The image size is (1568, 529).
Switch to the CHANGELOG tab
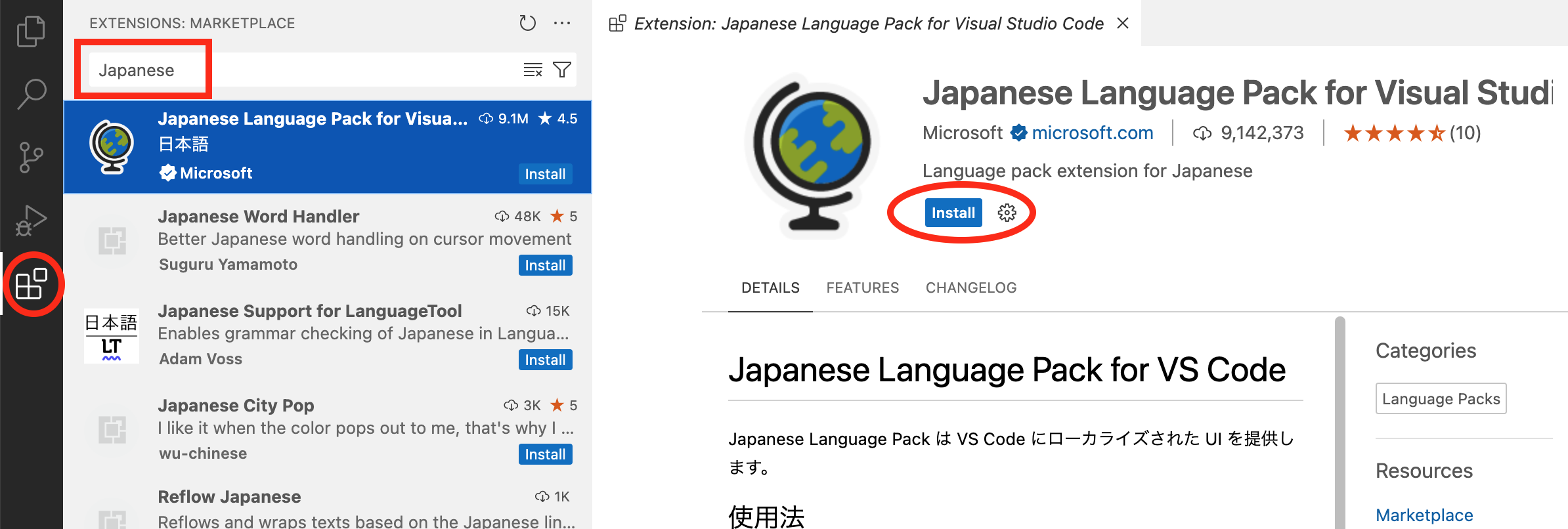pos(971,287)
